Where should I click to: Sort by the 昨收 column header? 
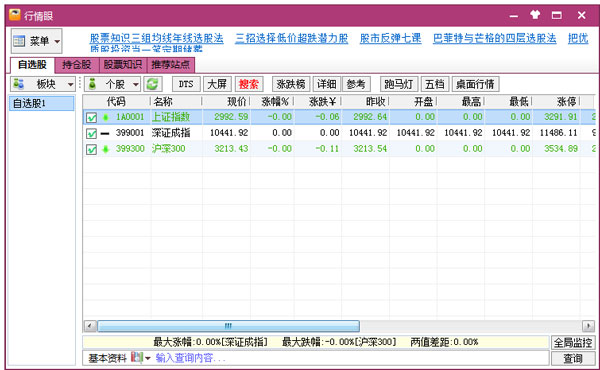point(365,102)
